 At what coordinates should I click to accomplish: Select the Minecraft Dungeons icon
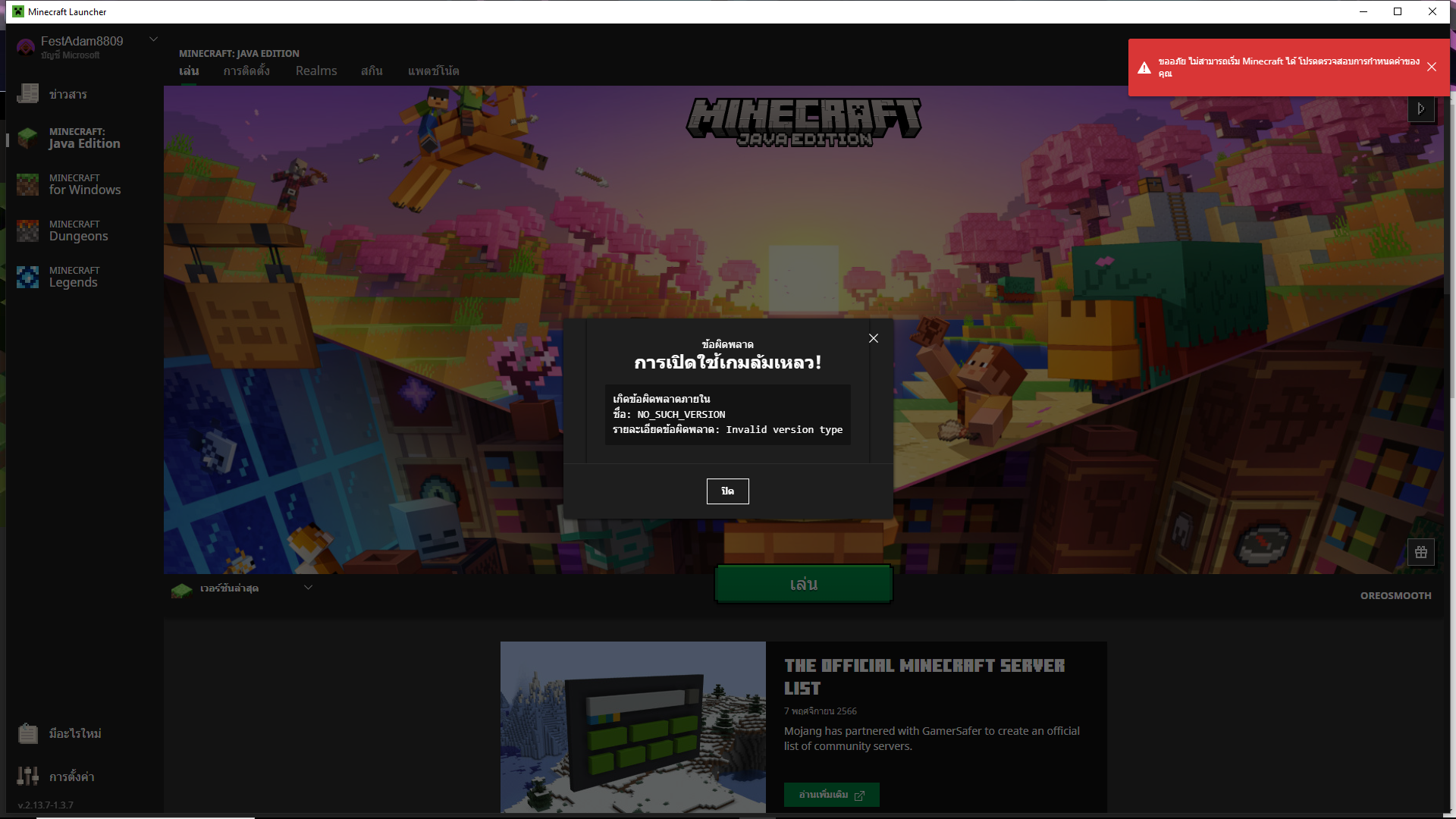(28, 231)
